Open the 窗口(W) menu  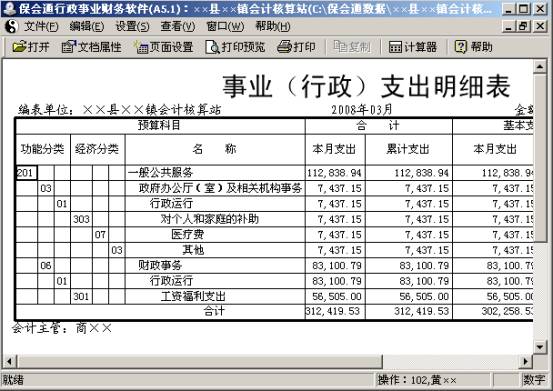click(x=225, y=26)
